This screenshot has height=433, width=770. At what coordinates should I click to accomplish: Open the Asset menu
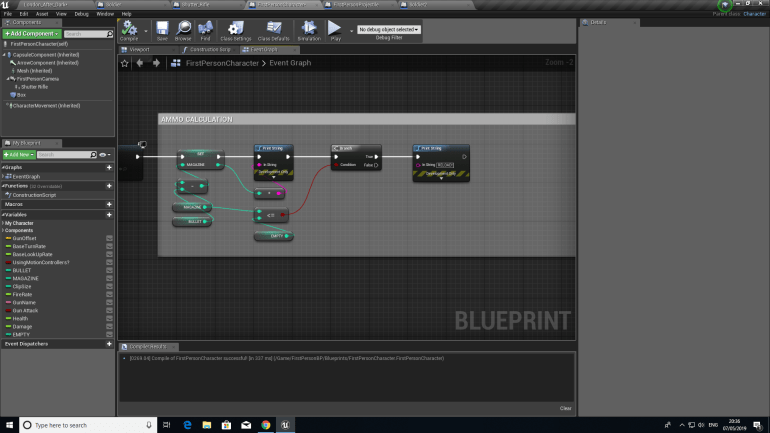point(42,14)
